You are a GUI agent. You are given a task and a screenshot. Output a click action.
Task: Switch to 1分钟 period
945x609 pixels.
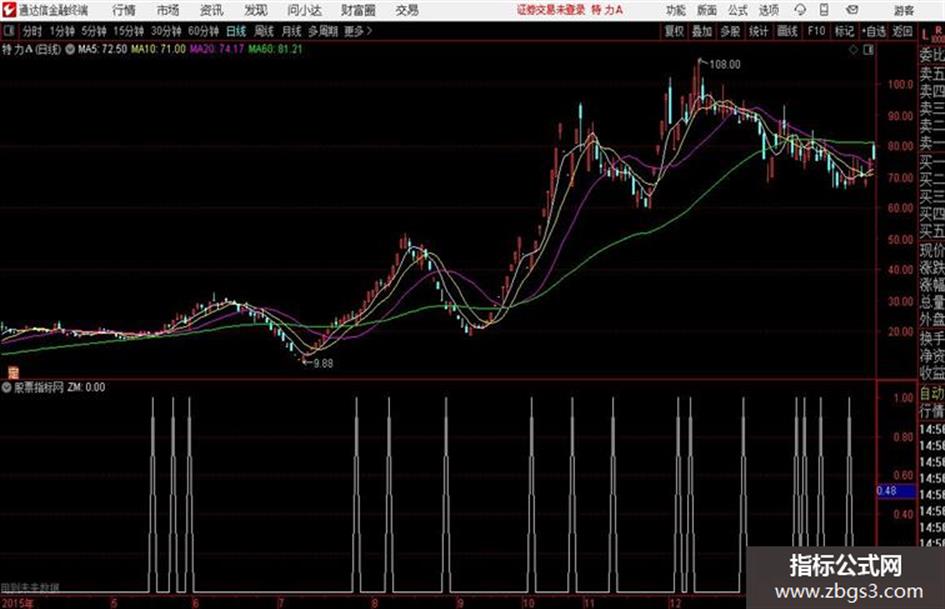(x=62, y=31)
